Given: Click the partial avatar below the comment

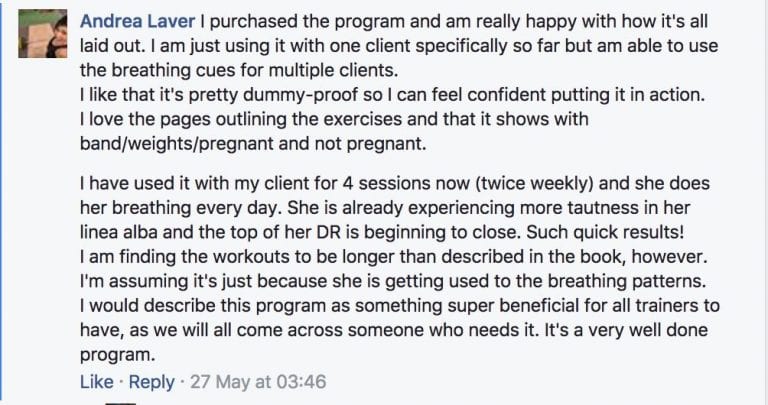Looking at the screenshot, I should 120,403.
